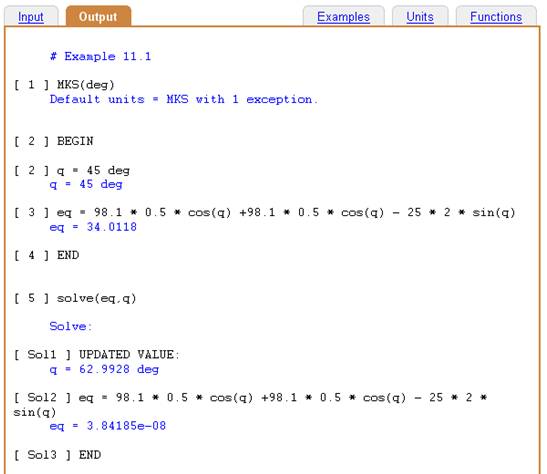Click the '# Example 11.1' comment line
This screenshot has height=474, width=547.
100,56
